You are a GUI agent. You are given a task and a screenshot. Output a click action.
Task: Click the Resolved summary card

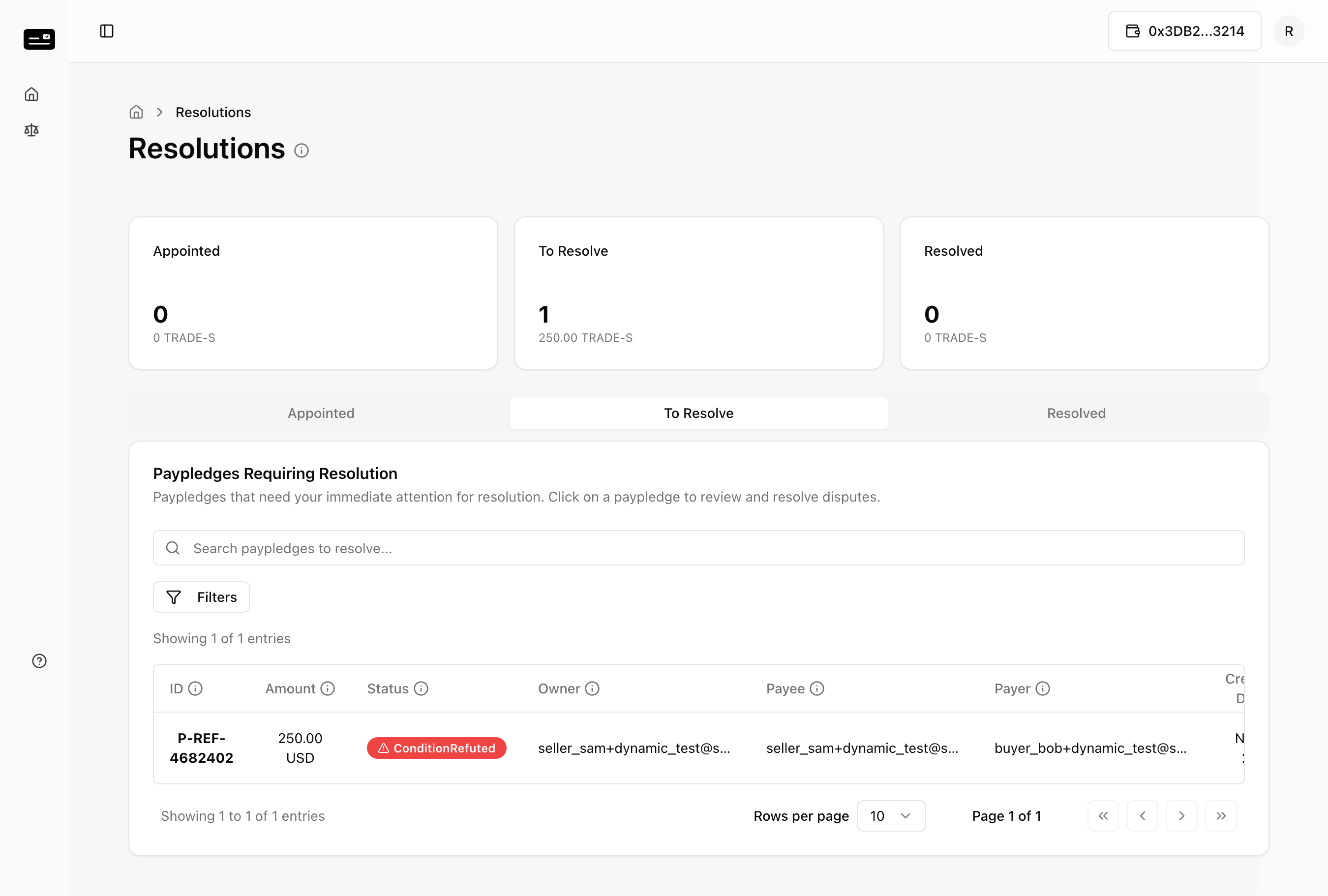coord(1085,293)
